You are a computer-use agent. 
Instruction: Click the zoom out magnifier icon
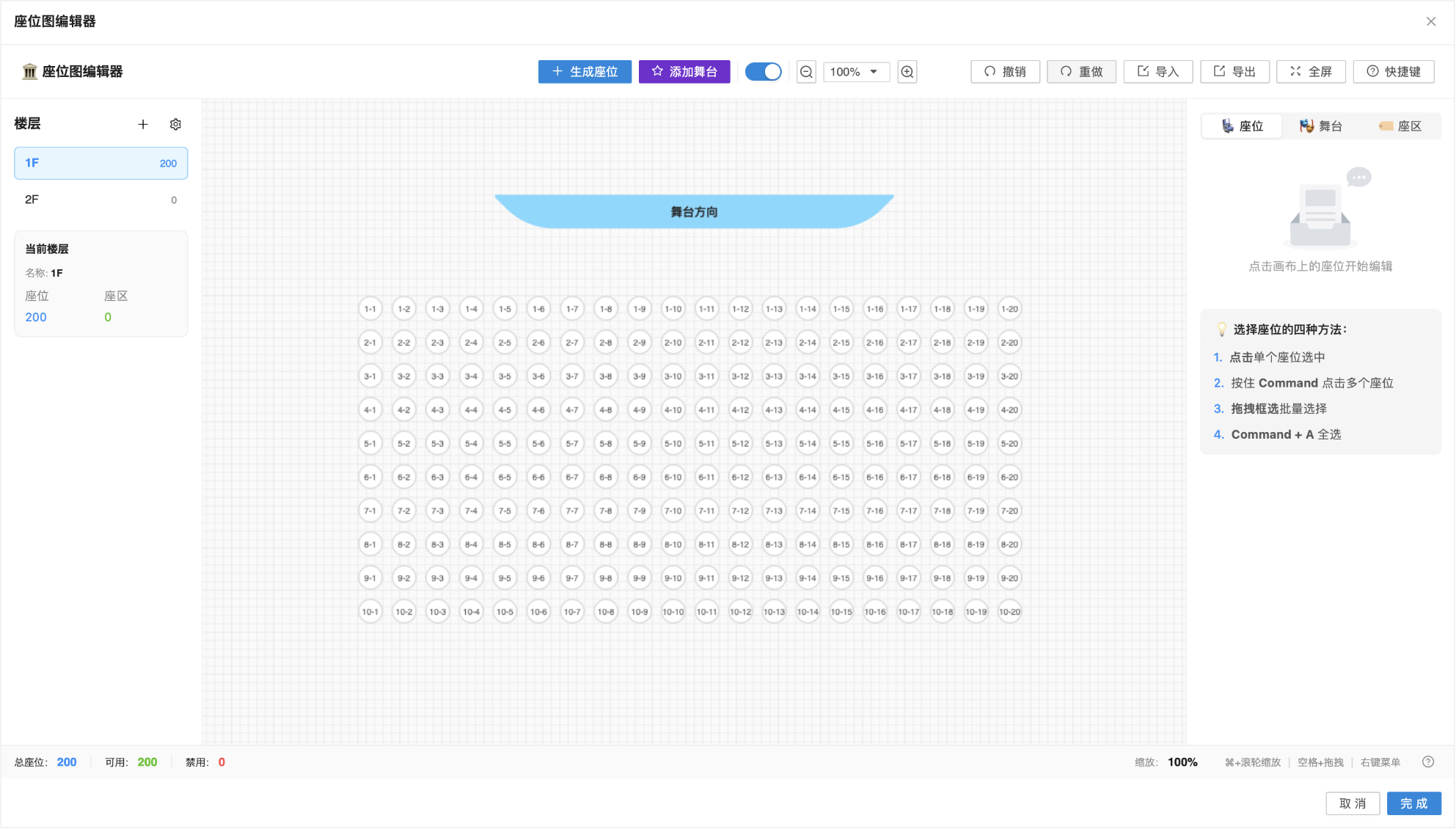click(806, 72)
